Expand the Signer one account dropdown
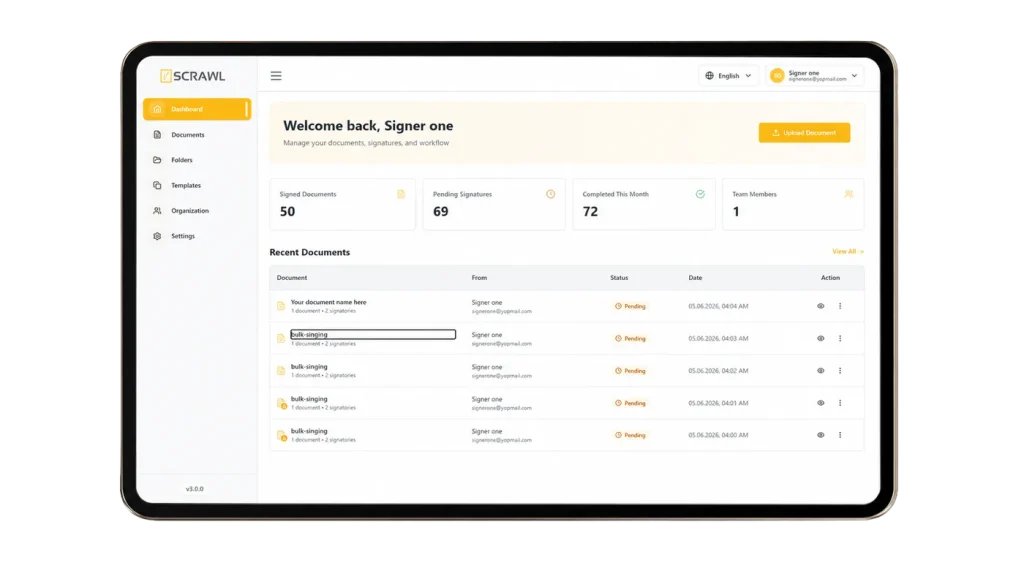 pos(814,76)
